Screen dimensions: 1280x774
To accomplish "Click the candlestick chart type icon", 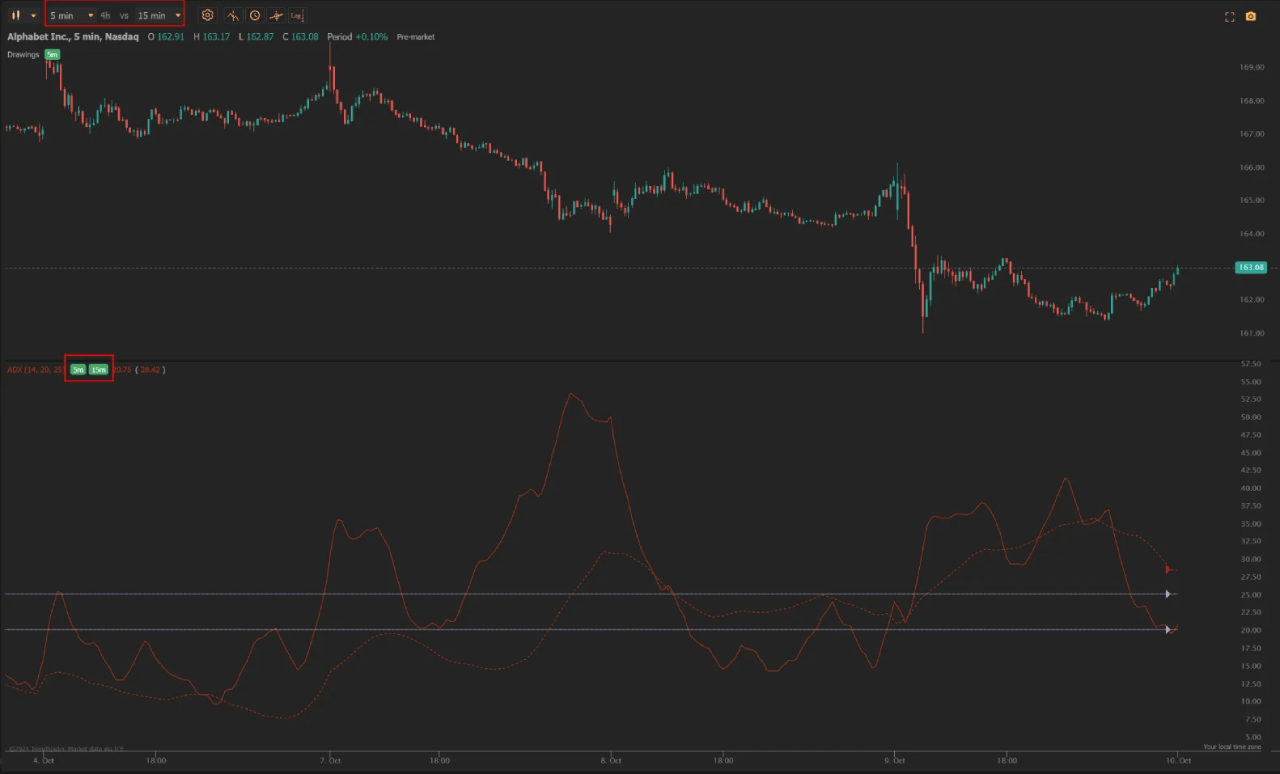I will (x=15, y=15).
